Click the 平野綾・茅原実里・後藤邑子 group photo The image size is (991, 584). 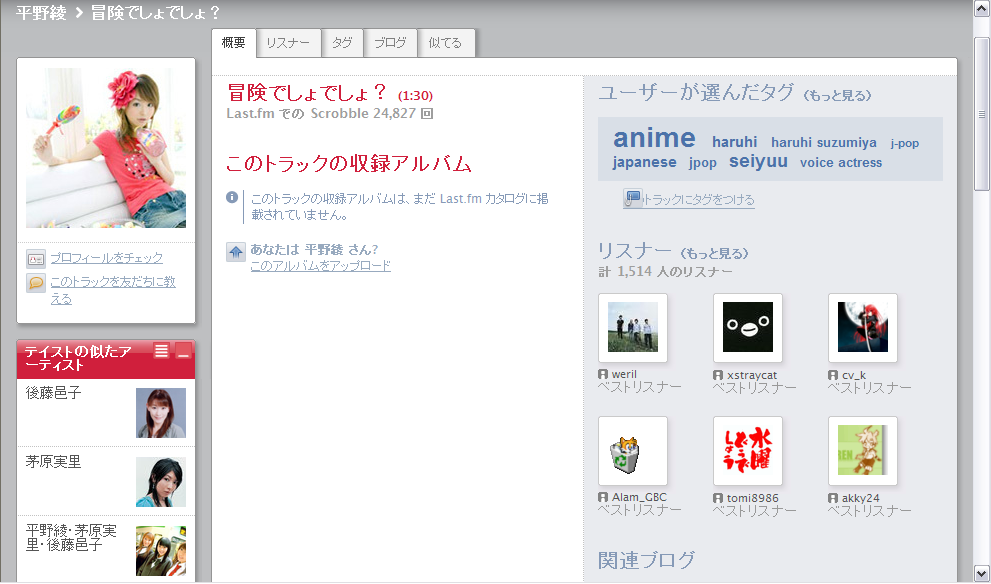[x=161, y=551]
